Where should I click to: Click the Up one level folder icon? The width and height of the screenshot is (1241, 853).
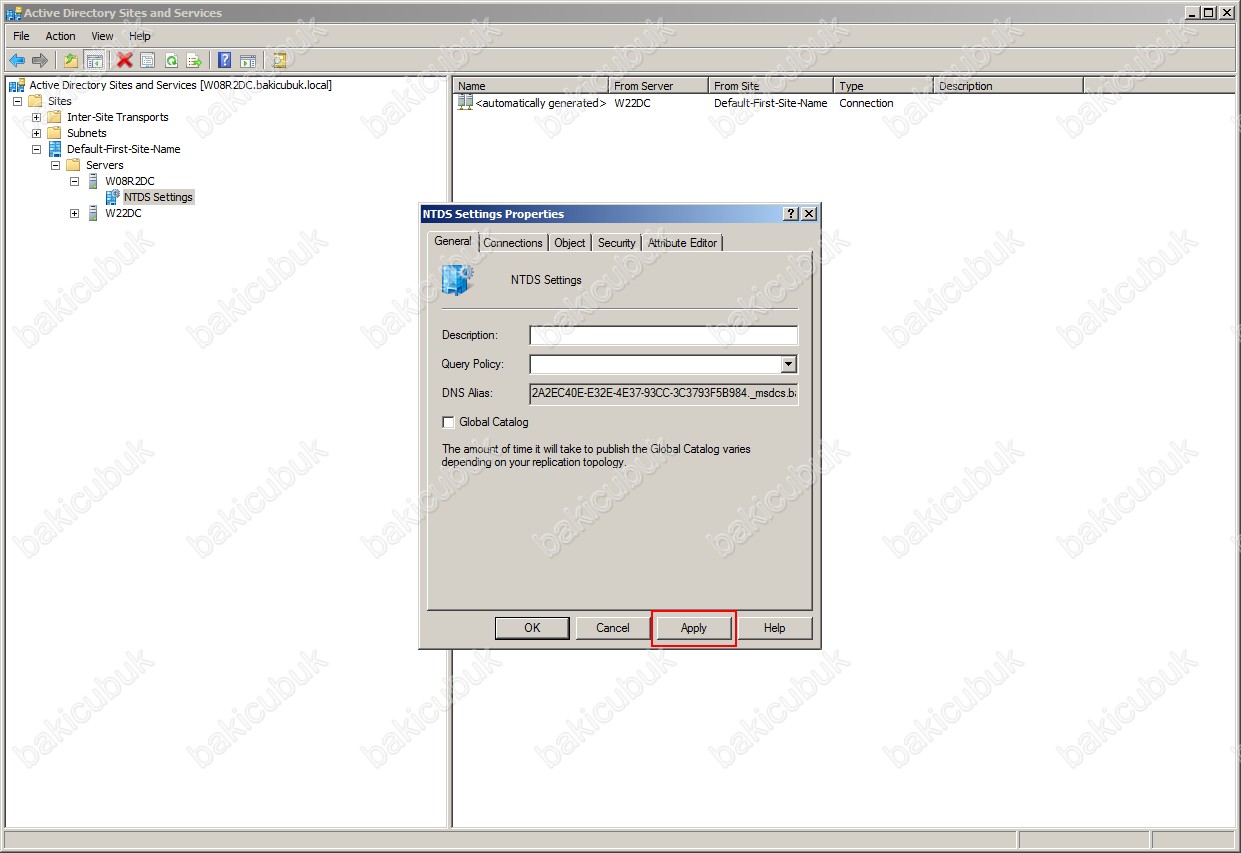[71, 60]
